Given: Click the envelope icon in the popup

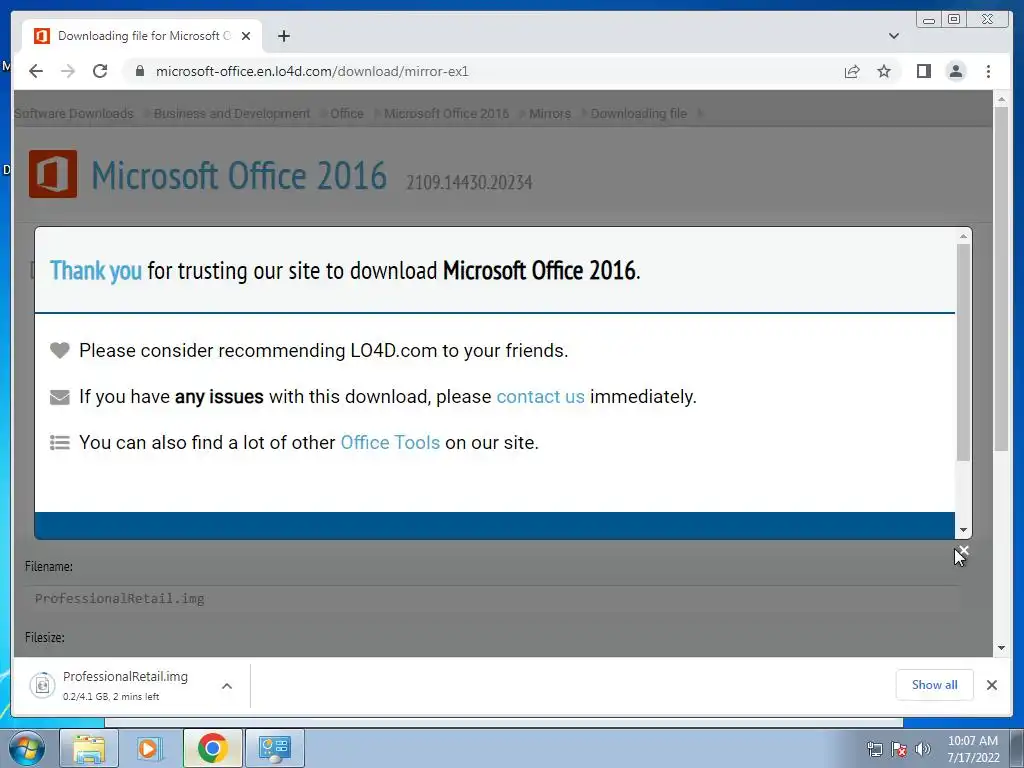Looking at the screenshot, I should click(x=59, y=397).
